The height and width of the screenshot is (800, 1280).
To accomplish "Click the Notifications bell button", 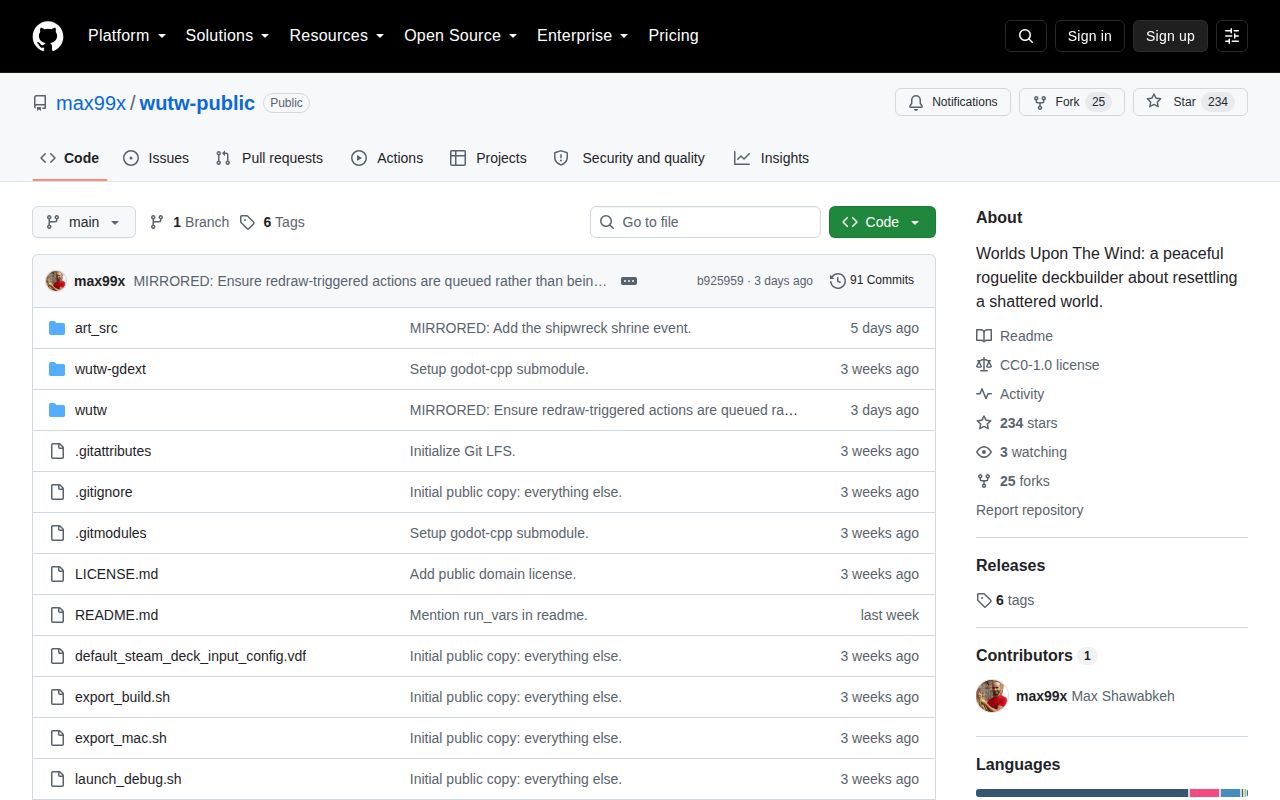I will point(953,102).
